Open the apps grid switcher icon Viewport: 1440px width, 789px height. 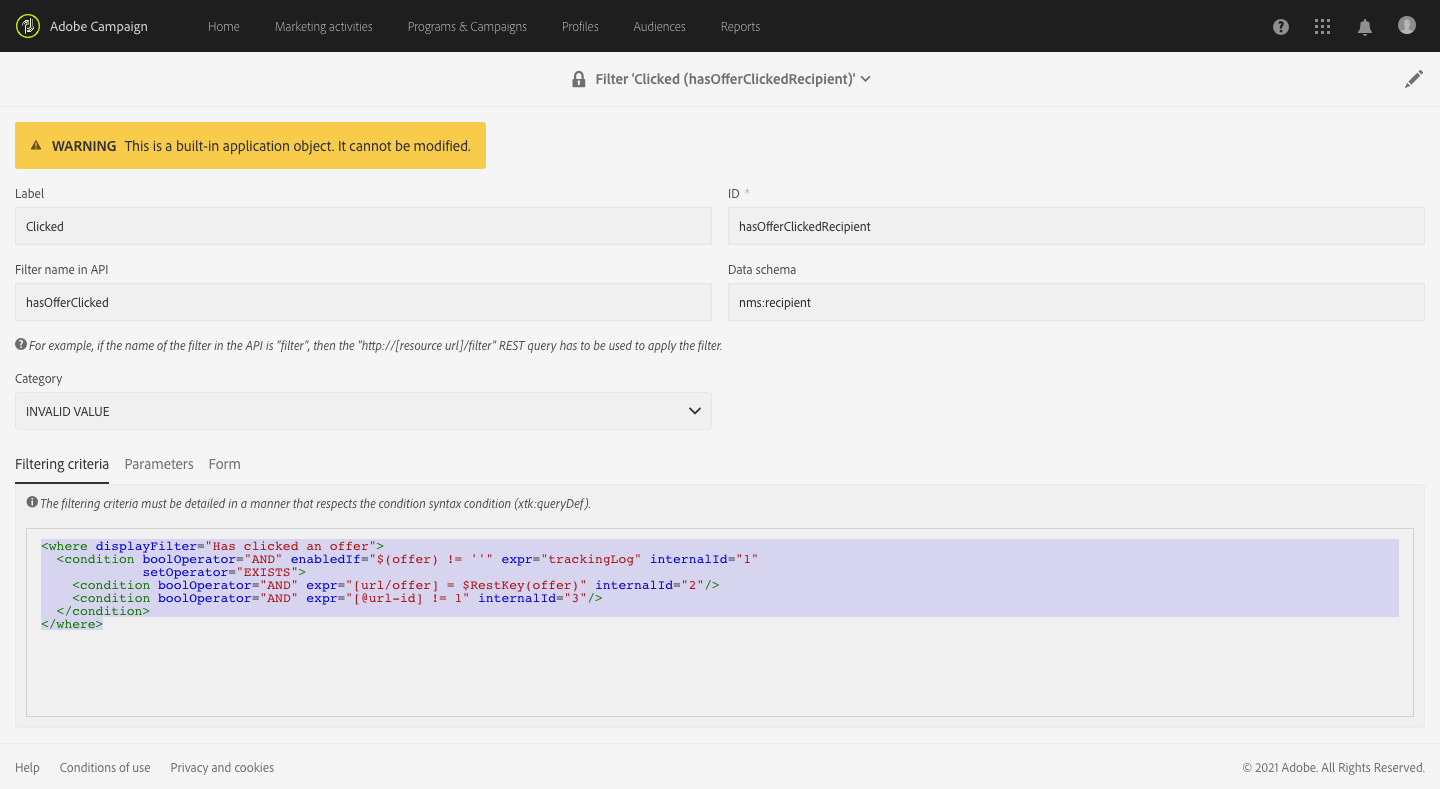1322,27
